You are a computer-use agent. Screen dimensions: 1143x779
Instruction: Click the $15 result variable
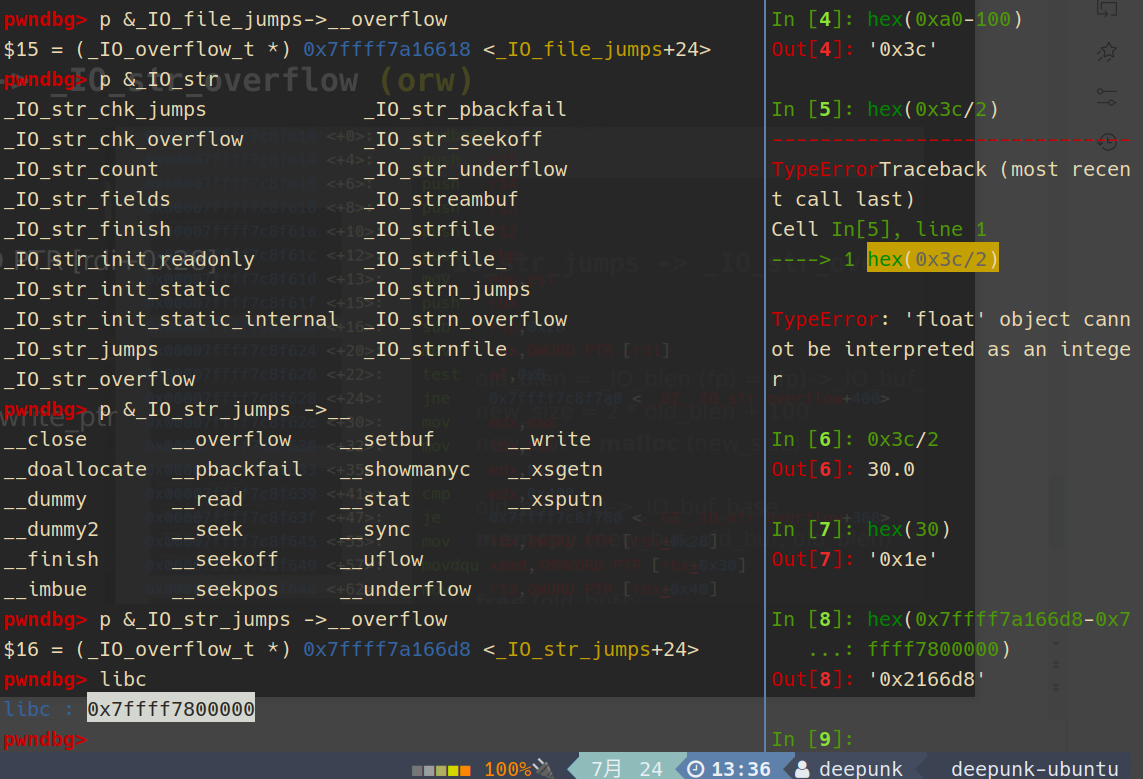coord(21,49)
